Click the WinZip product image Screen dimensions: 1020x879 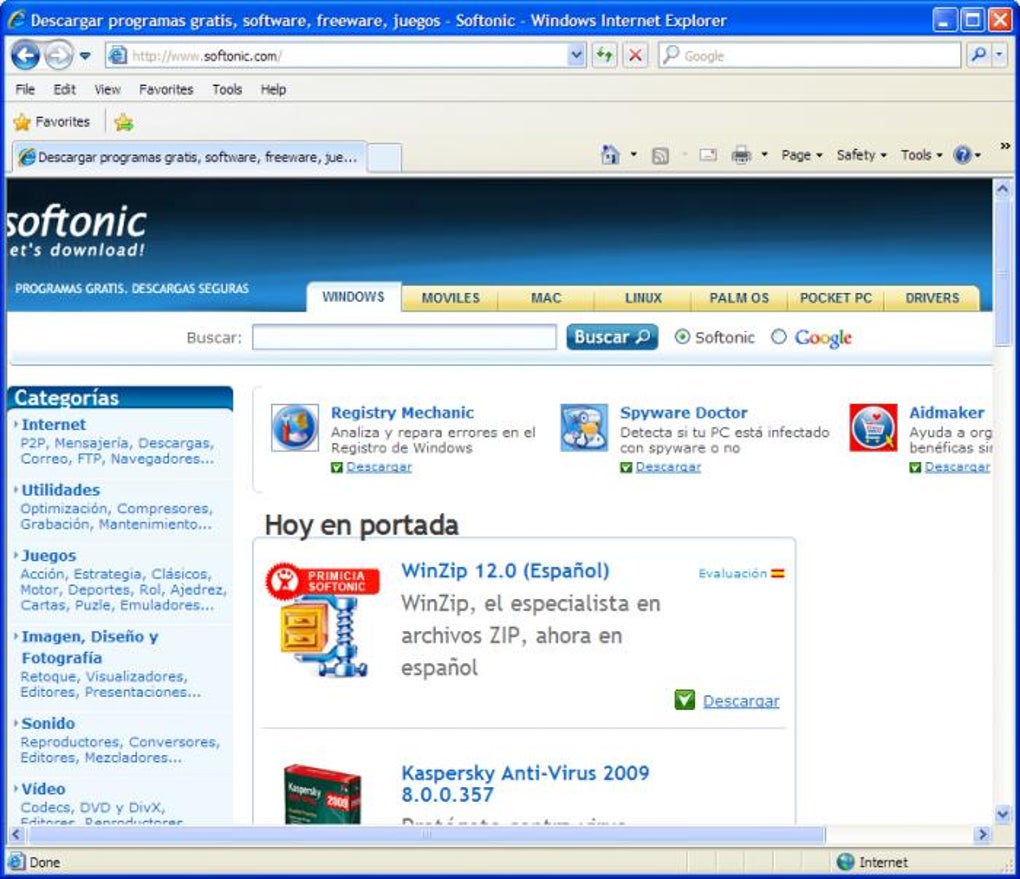(x=323, y=621)
